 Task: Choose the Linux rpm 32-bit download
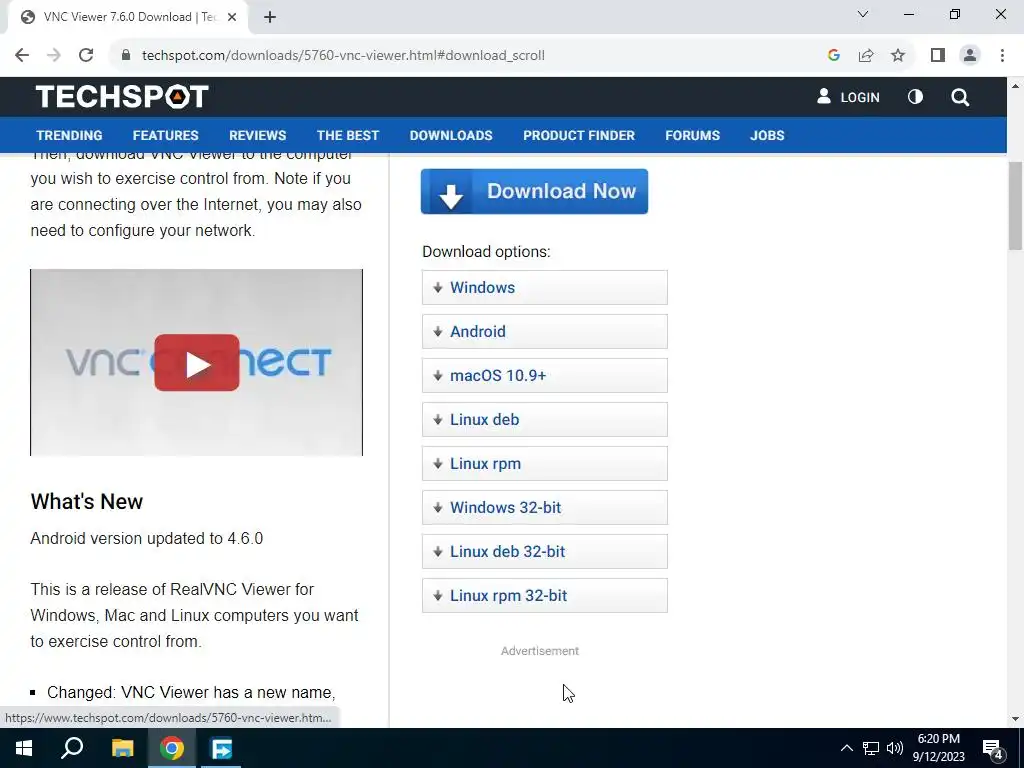coord(545,596)
